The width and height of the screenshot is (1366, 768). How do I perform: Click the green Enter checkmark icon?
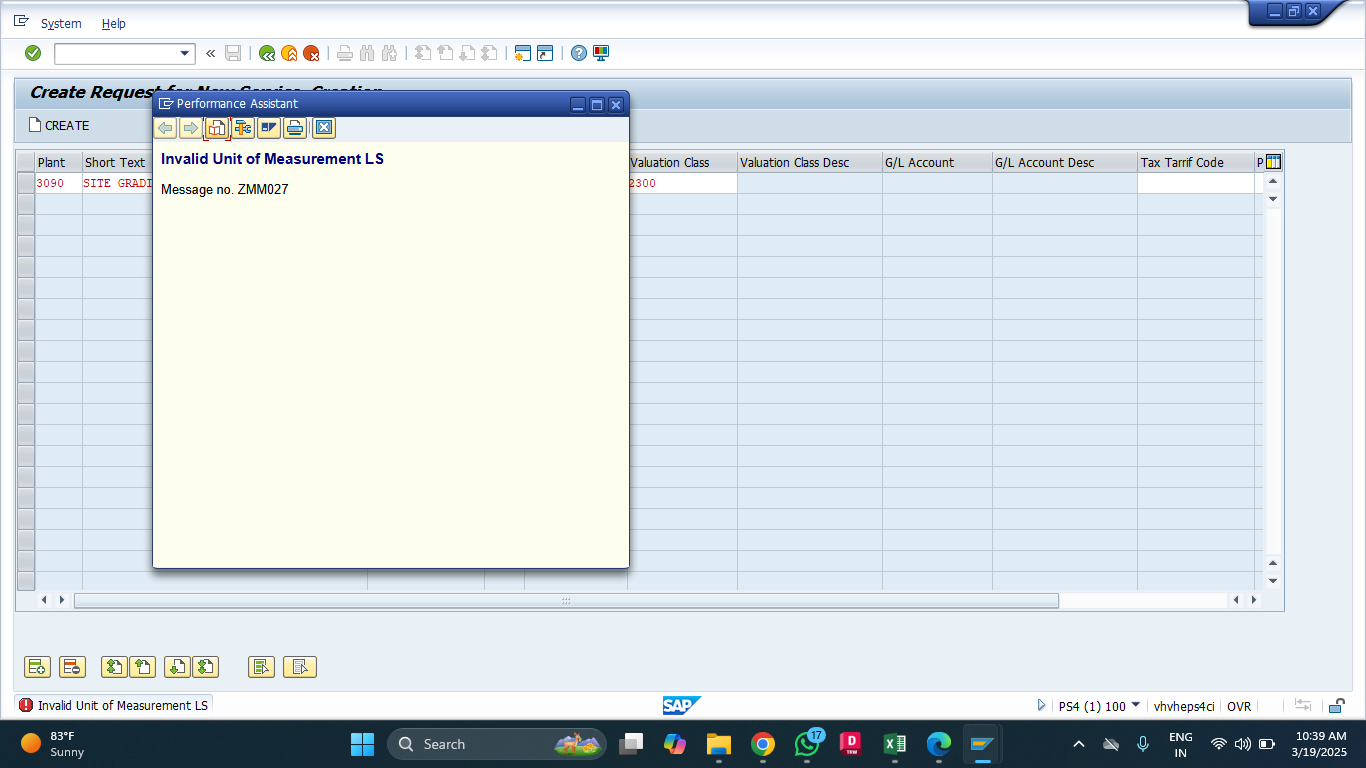point(33,53)
